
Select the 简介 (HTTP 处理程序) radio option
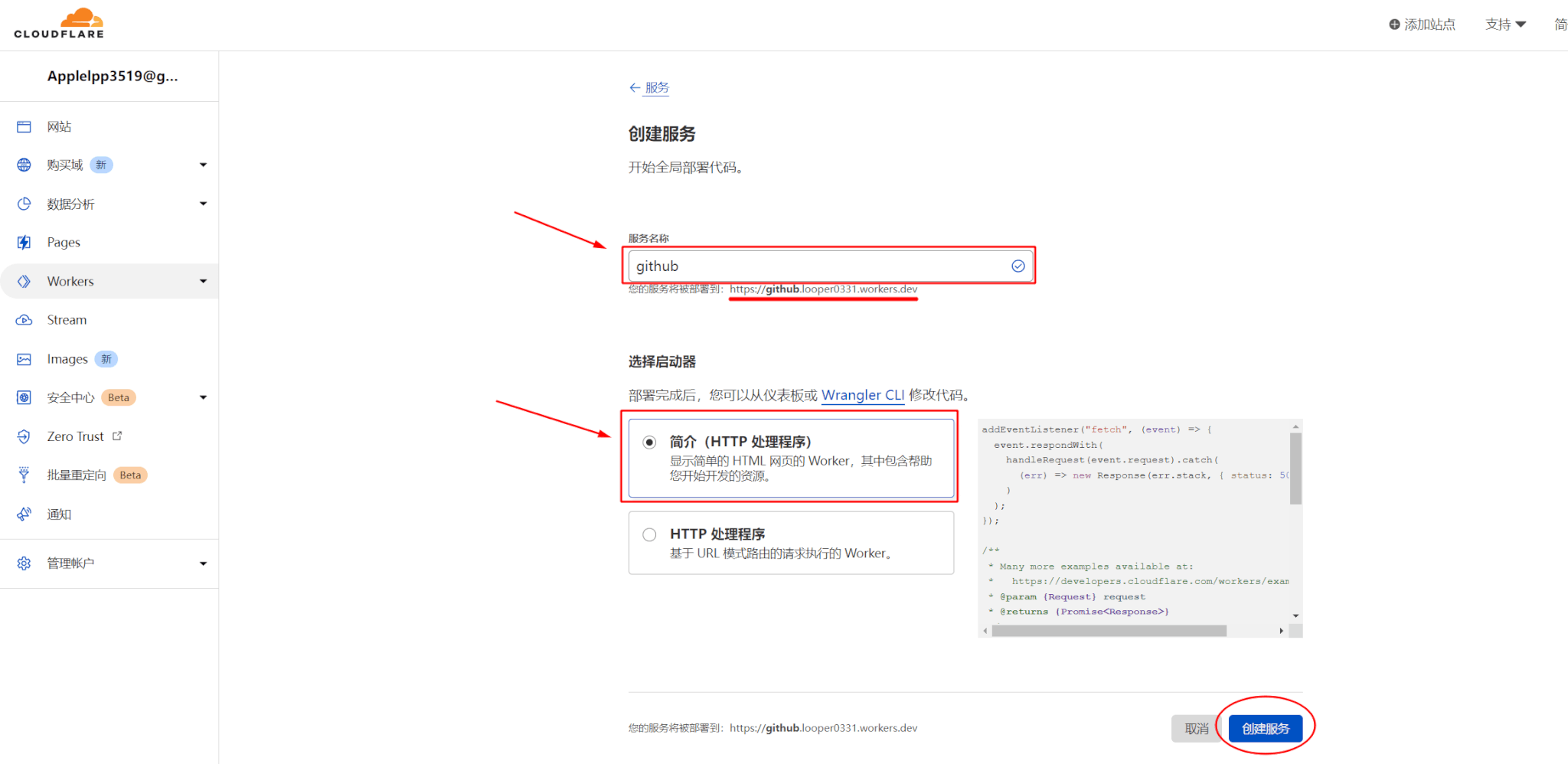pos(649,442)
